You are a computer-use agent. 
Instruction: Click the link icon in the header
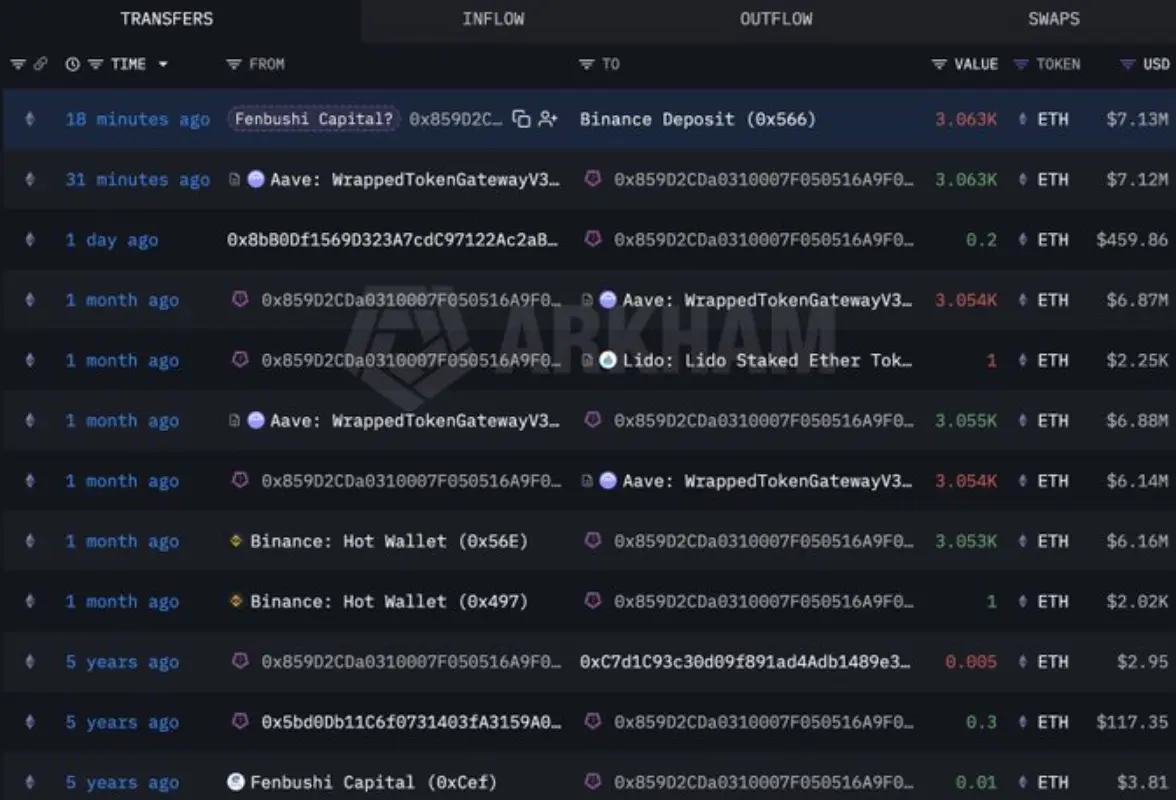(40, 64)
